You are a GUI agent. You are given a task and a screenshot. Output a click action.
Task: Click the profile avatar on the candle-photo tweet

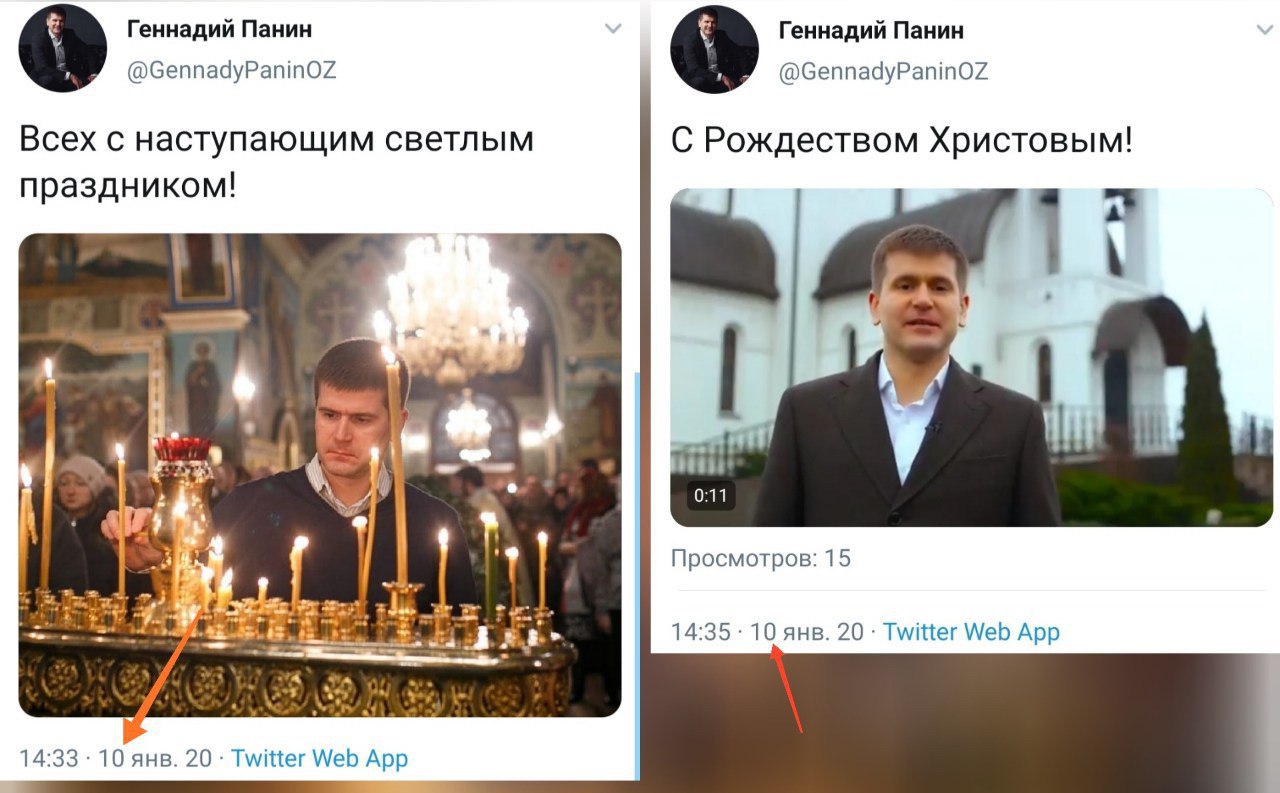click(x=62, y=48)
